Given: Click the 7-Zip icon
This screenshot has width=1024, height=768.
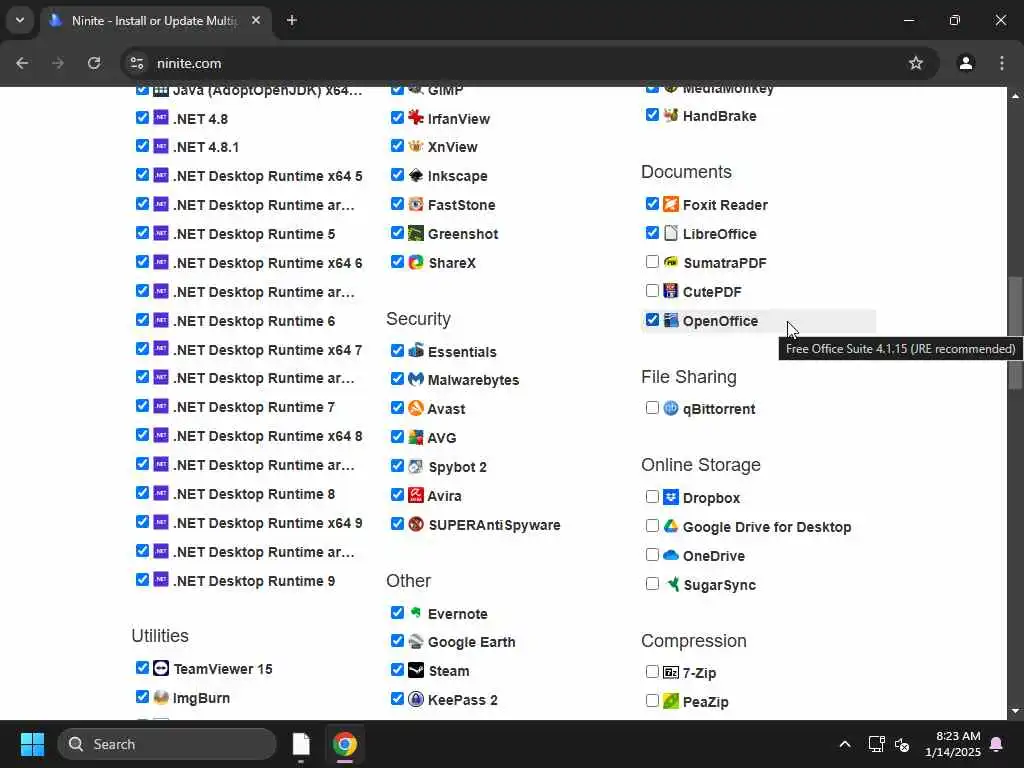Looking at the screenshot, I should [x=671, y=672].
